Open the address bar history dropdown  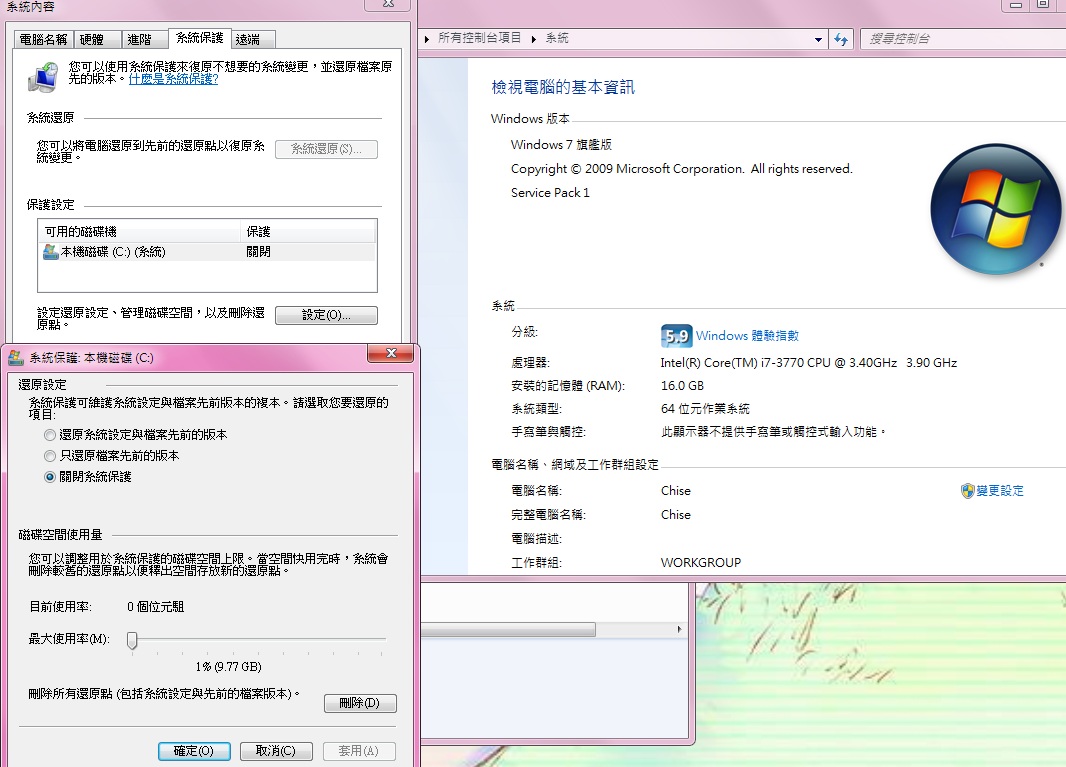(x=818, y=39)
